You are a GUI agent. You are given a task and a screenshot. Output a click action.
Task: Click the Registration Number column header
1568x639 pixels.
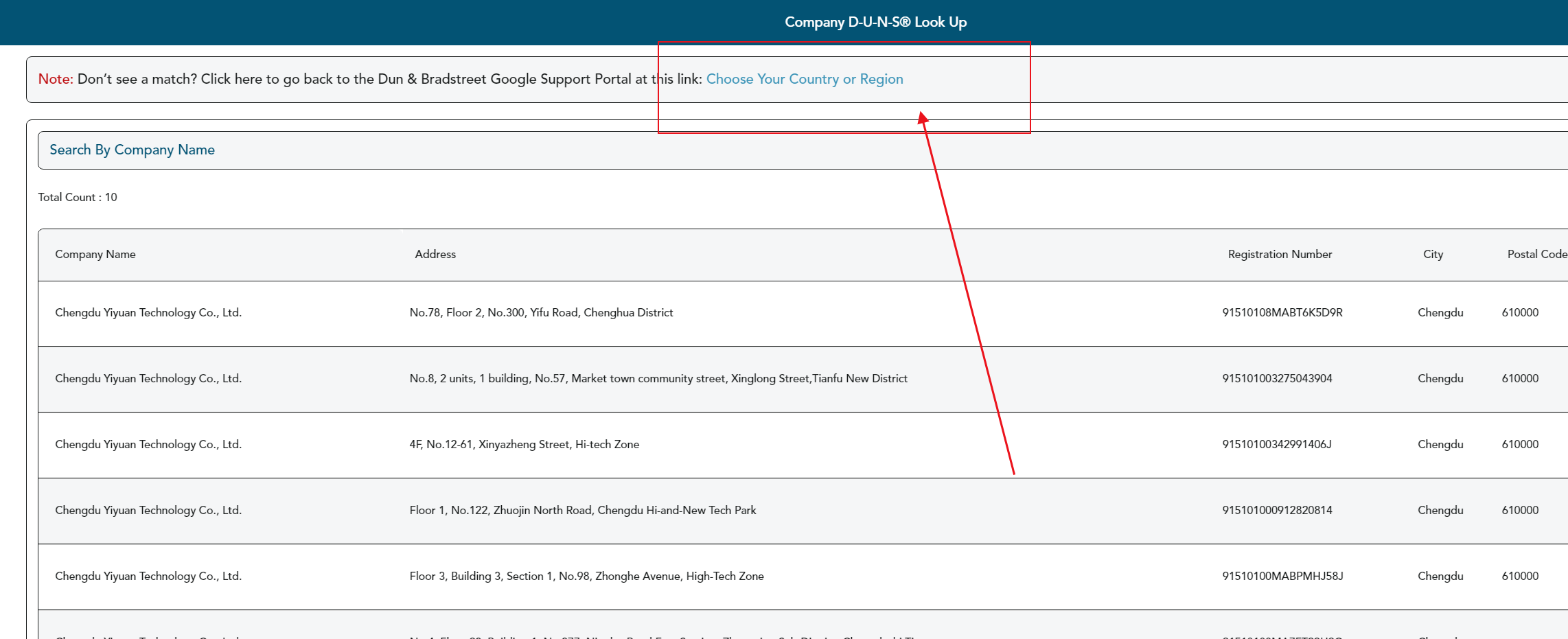coord(1280,254)
